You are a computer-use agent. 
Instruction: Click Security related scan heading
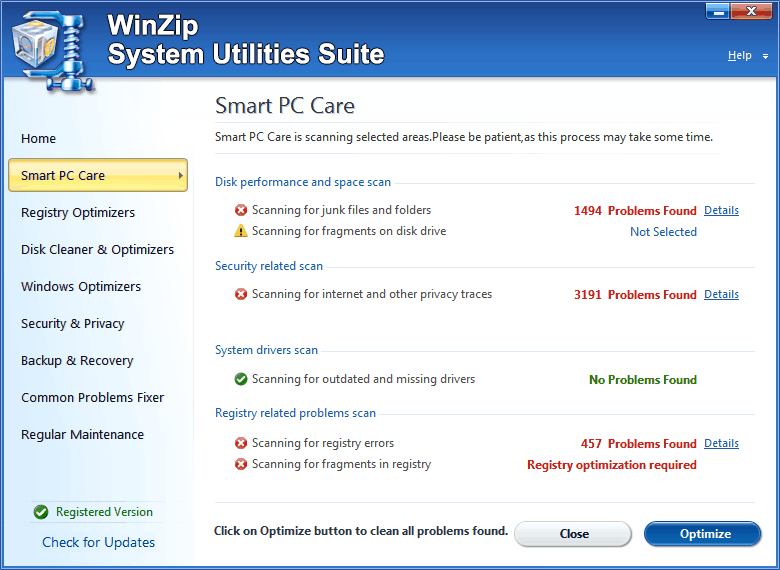269,266
